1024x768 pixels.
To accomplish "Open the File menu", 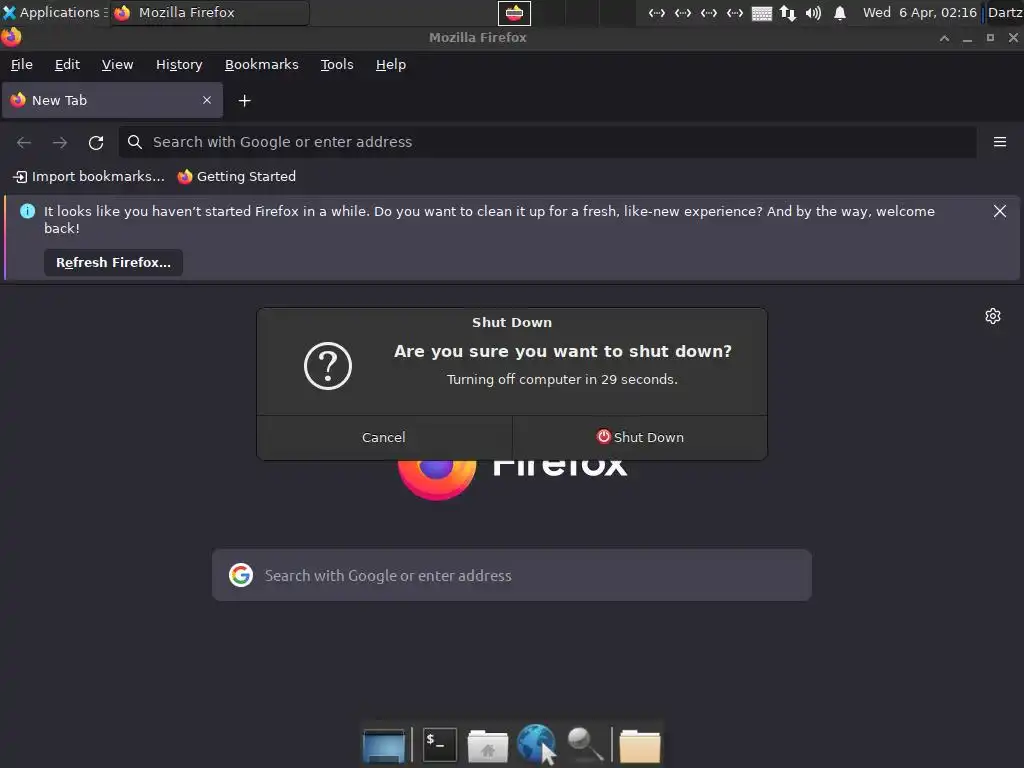I will click(22, 65).
